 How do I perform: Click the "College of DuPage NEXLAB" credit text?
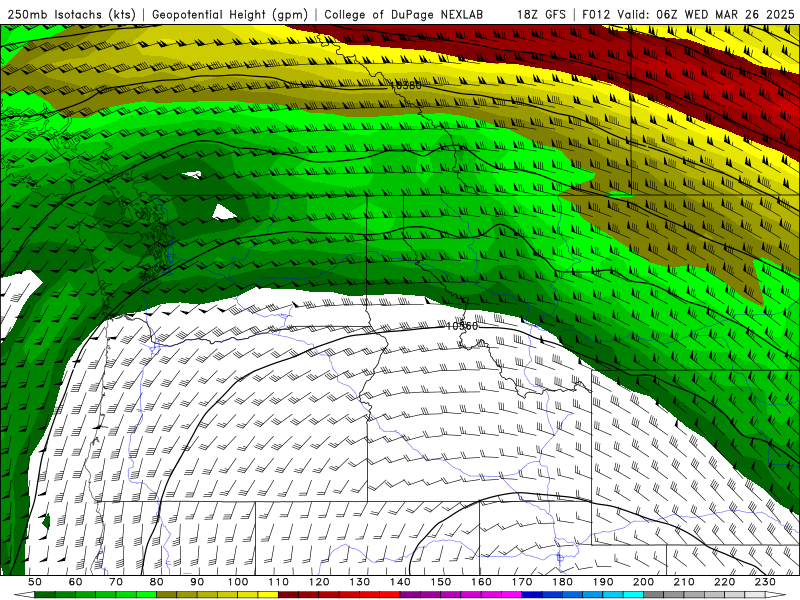(404, 14)
